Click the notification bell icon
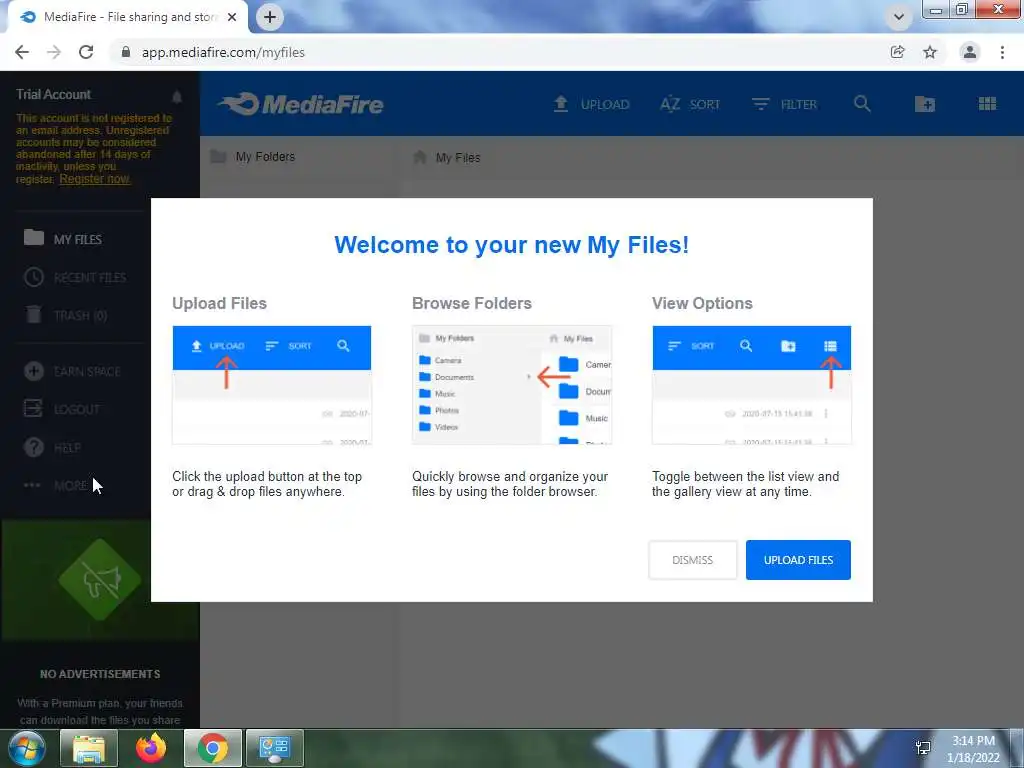 coord(177,97)
